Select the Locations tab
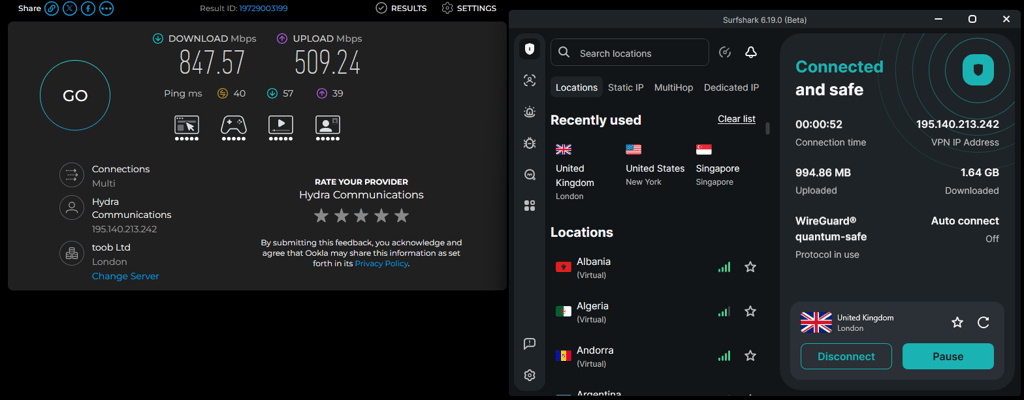This screenshot has width=1024, height=400. tap(577, 88)
